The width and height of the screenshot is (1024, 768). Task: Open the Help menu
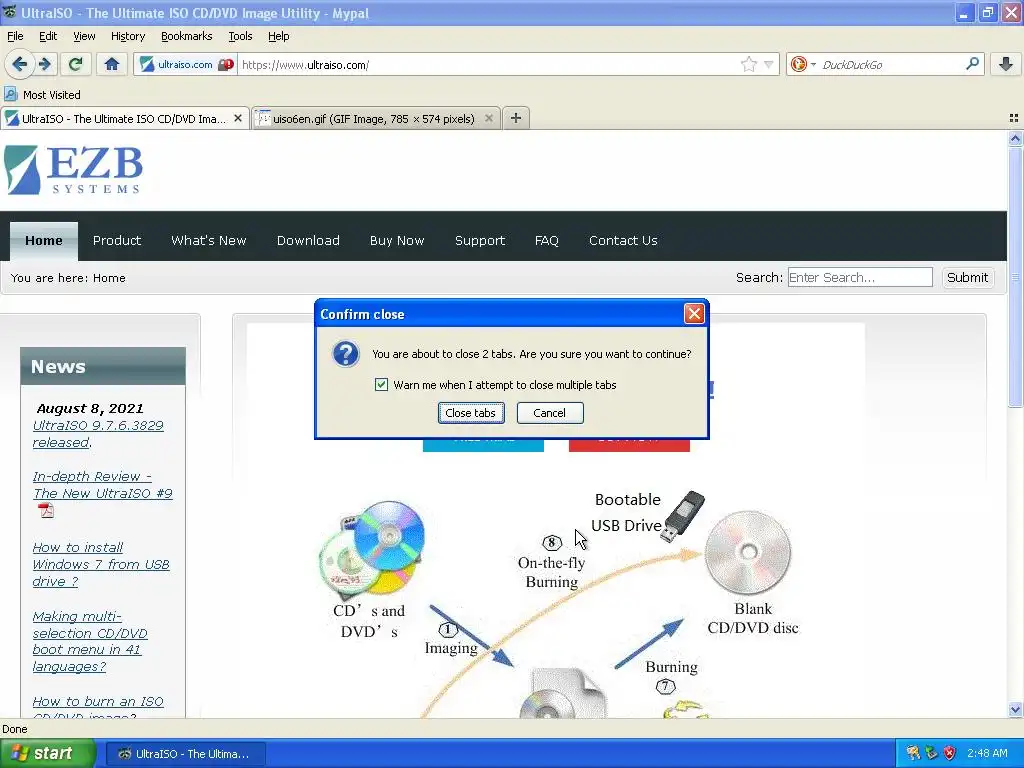click(278, 36)
